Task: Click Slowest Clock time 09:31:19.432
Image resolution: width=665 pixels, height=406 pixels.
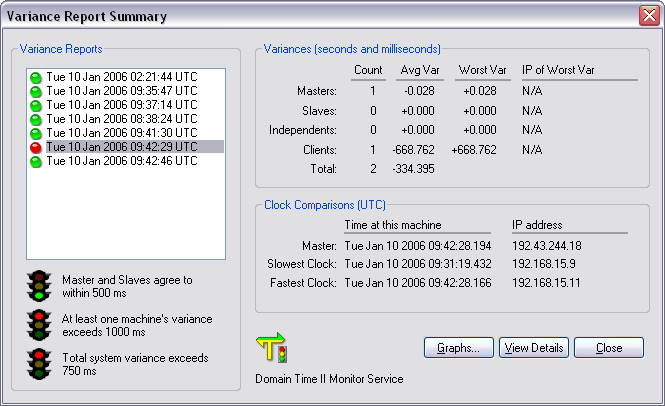Action: point(418,264)
